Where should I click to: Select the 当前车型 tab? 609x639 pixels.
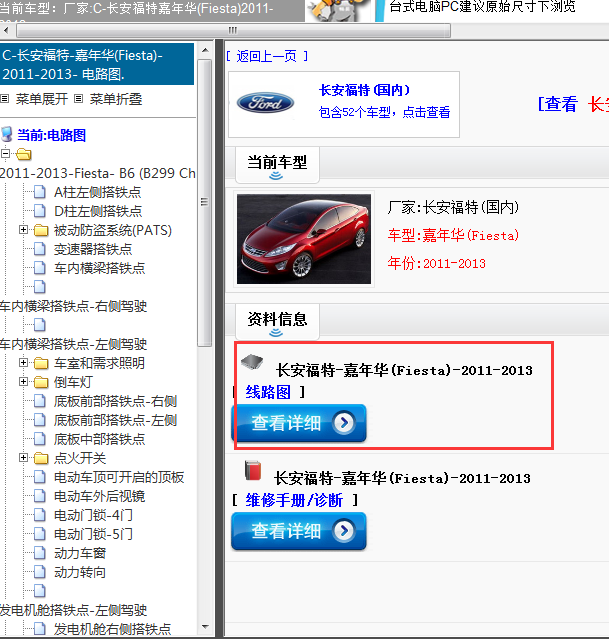277,165
